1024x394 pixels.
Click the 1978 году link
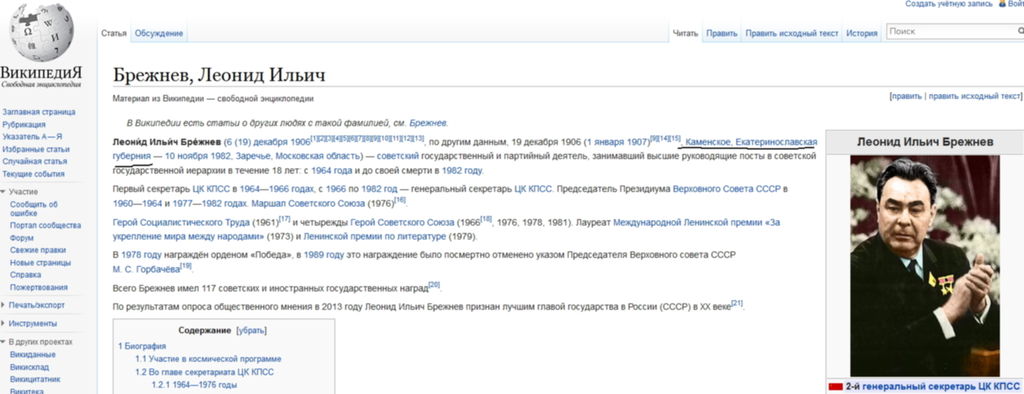(x=141, y=255)
